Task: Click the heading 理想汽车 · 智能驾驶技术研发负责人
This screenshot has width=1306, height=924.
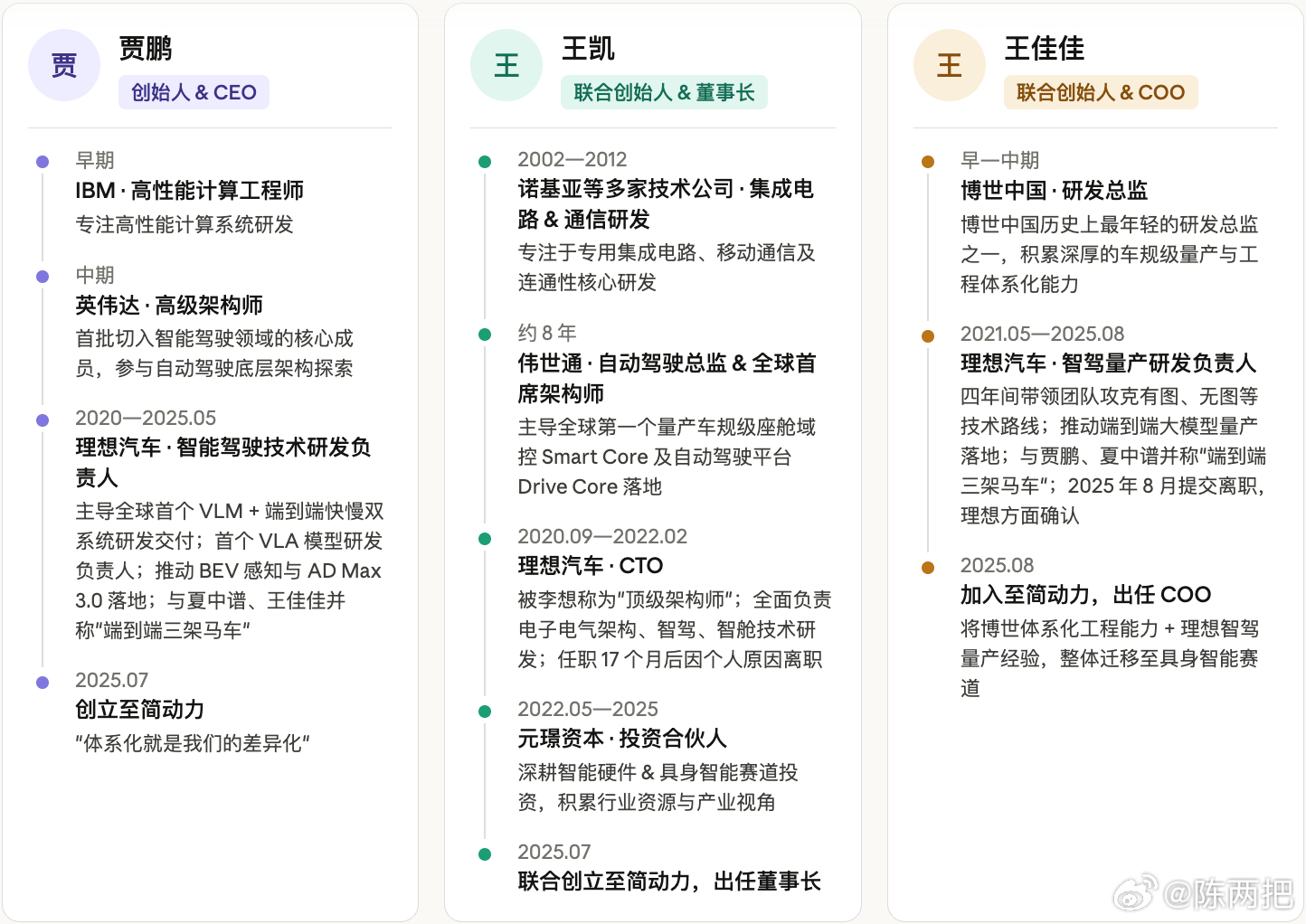Action: [x=223, y=462]
